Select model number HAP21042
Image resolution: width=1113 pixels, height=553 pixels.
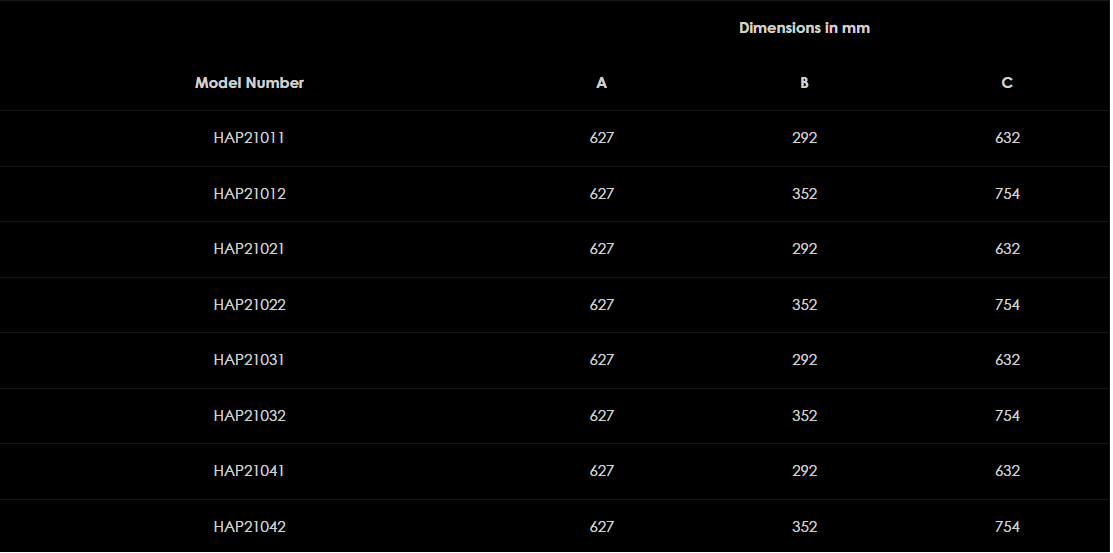(249, 527)
